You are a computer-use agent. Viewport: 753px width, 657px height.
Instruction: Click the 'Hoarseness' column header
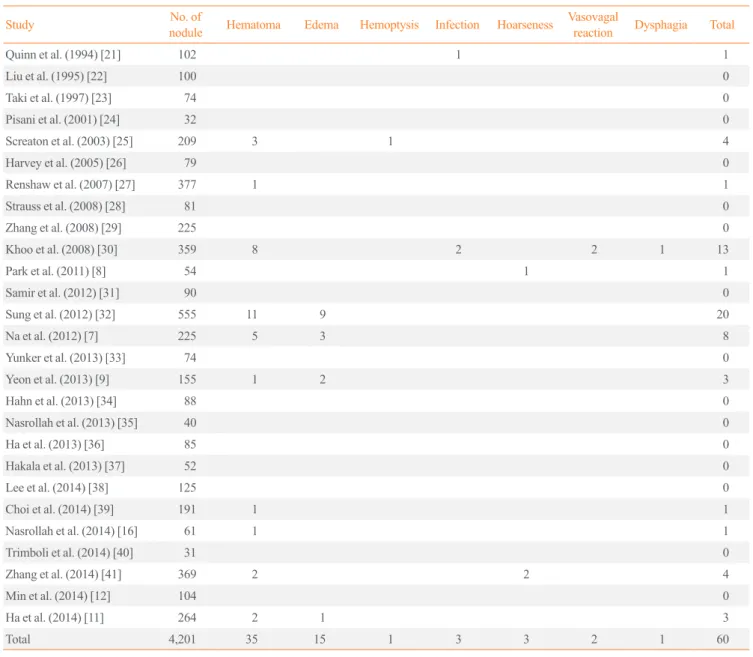pos(525,25)
